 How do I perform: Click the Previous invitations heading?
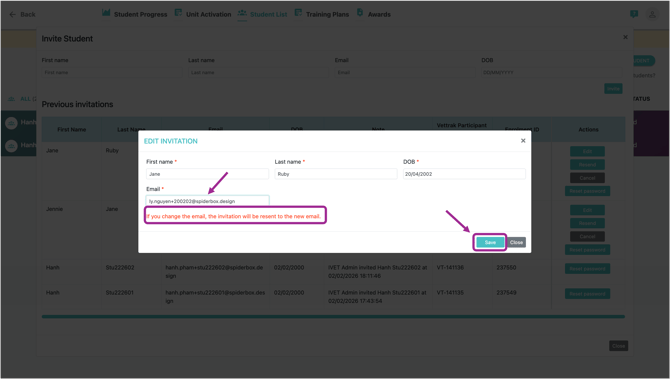pyautogui.click(x=77, y=104)
